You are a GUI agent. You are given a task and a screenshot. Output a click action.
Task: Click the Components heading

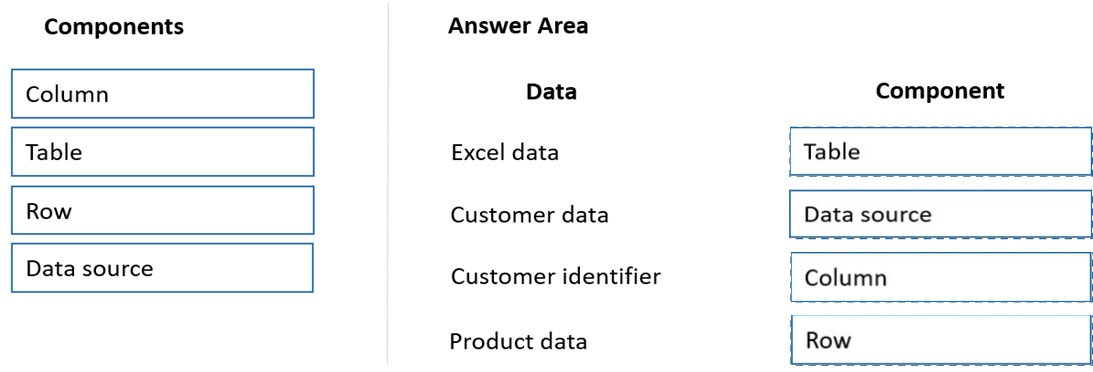point(114,26)
